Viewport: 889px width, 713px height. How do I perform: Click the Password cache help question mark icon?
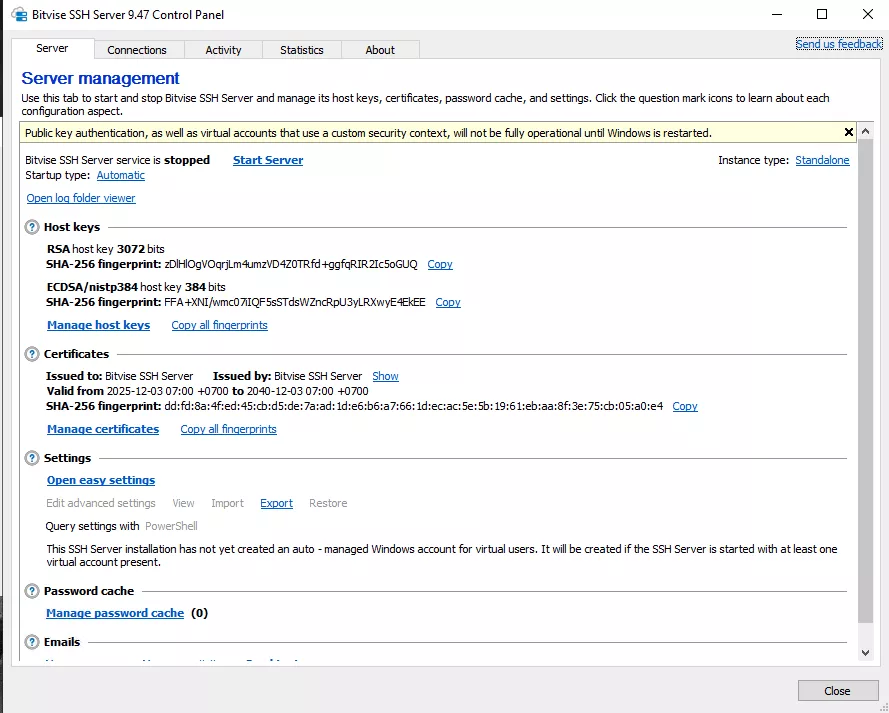[x=32, y=591]
